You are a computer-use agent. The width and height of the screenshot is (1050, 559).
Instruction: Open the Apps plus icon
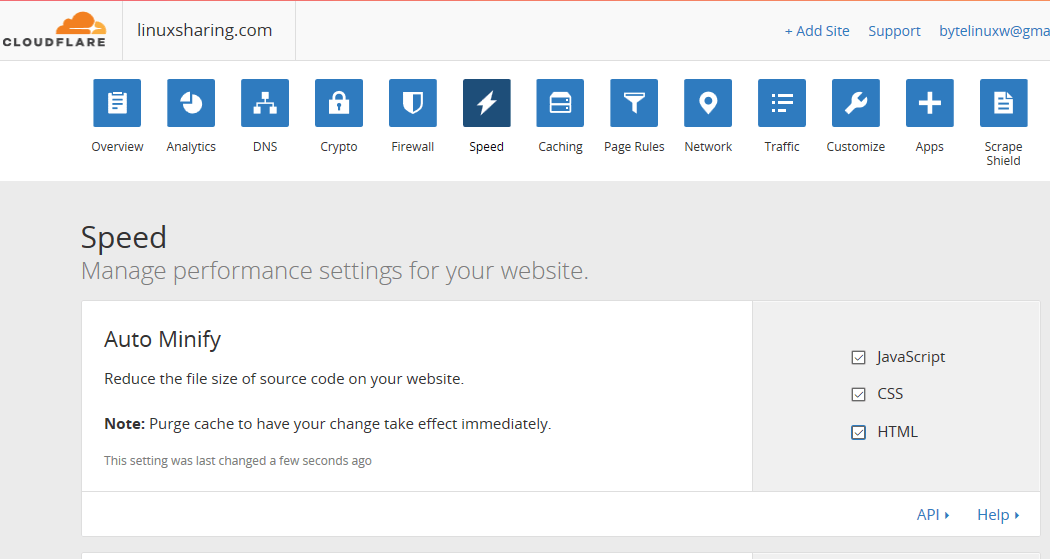930,103
